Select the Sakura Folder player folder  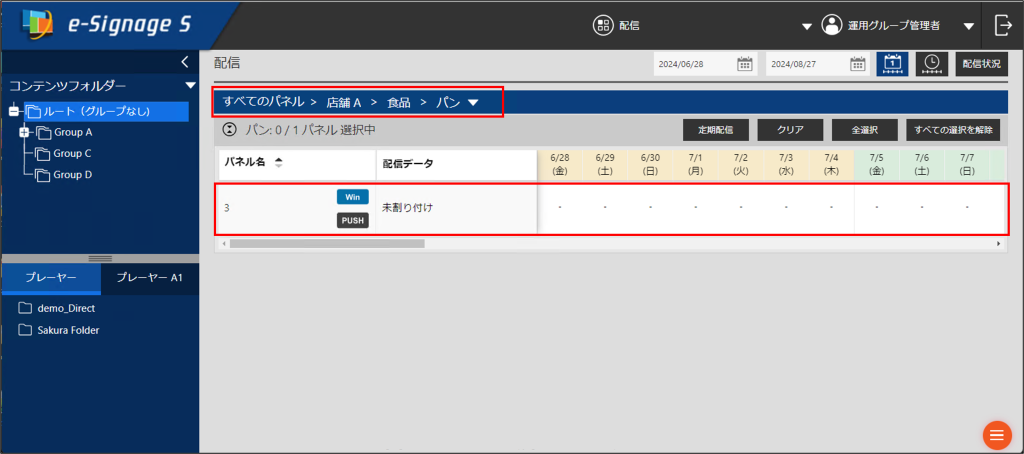(x=59, y=330)
